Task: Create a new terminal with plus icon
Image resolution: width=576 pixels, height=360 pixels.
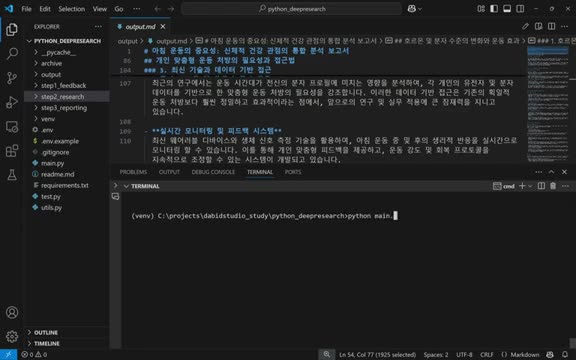Action: [x=522, y=186]
